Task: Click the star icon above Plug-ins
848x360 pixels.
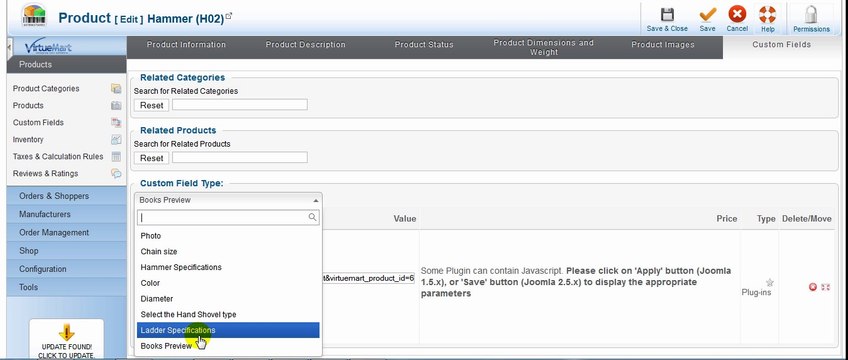Action: [770, 283]
